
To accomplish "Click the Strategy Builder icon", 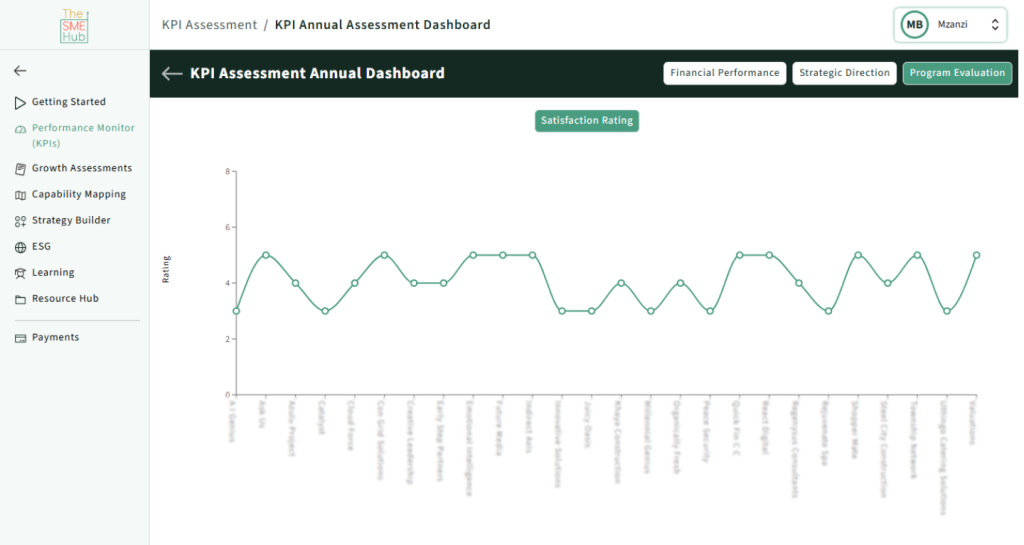I will point(20,221).
